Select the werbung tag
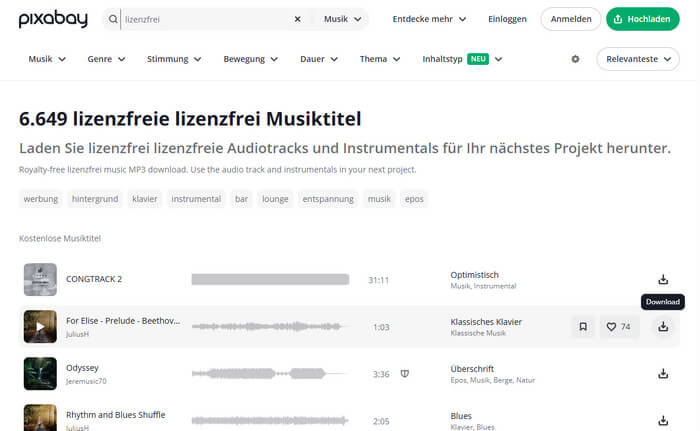Image resolution: width=700 pixels, height=431 pixels. 41,199
